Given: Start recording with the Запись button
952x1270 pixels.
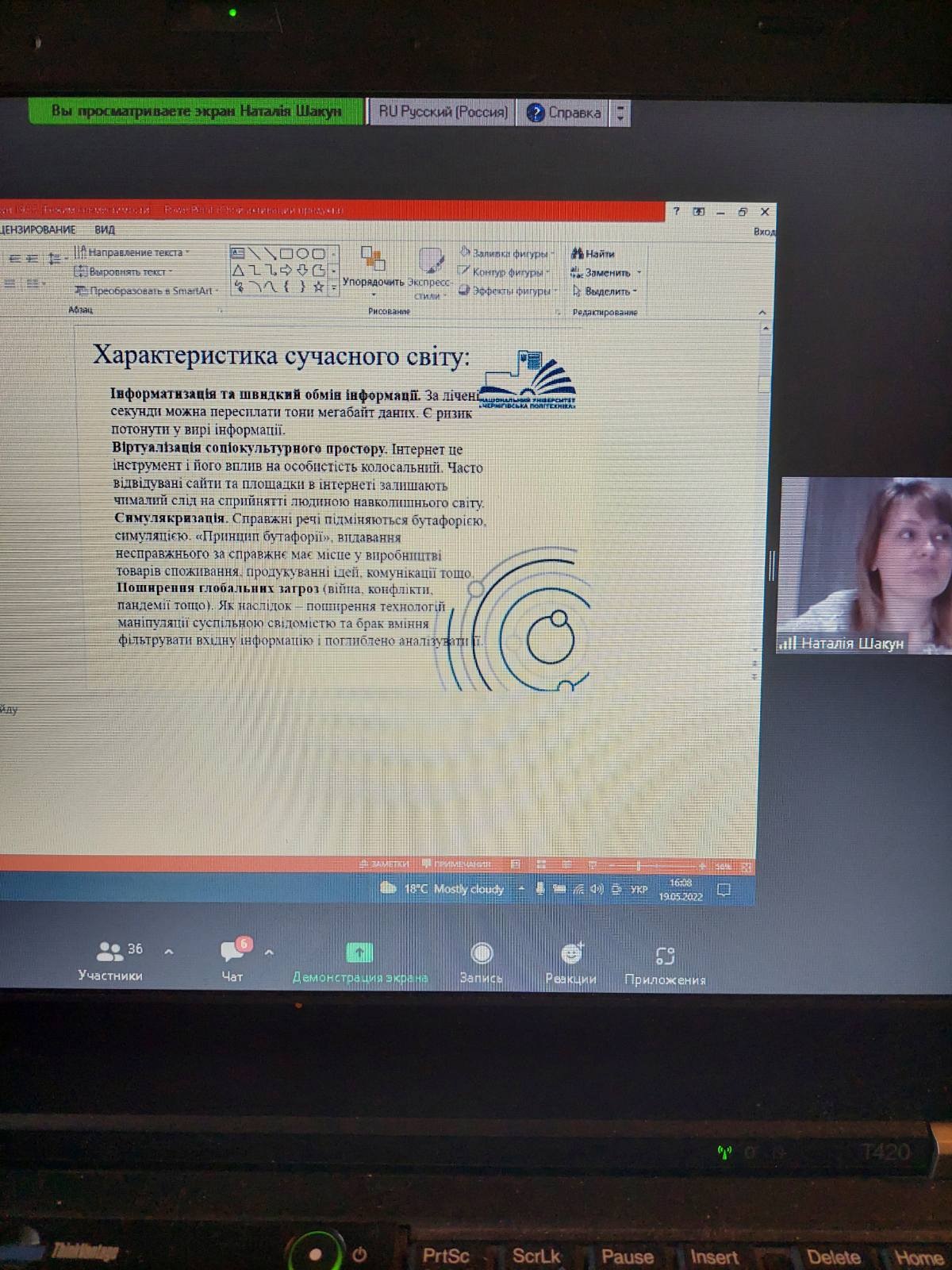Looking at the screenshot, I should click(x=482, y=962).
